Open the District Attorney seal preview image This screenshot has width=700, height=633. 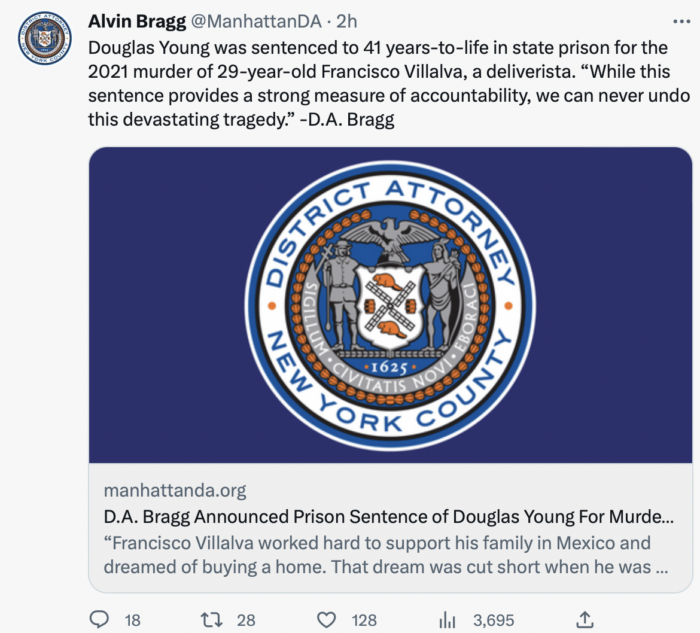point(391,305)
